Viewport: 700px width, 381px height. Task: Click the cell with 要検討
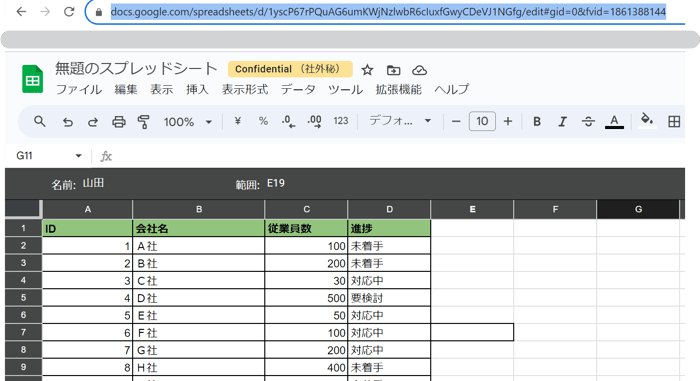click(x=389, y=298)
